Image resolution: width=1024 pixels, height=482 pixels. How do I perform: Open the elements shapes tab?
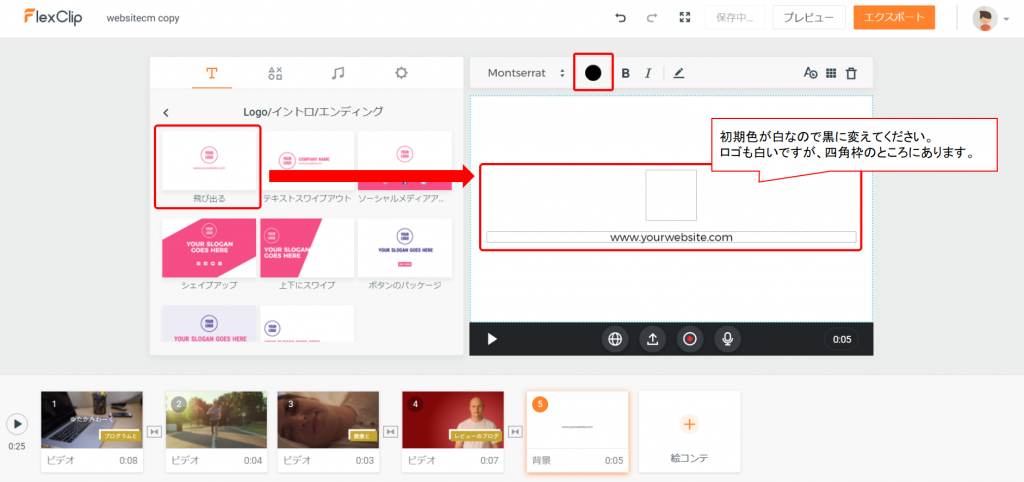pyautogui.click(x=275, y=73)
